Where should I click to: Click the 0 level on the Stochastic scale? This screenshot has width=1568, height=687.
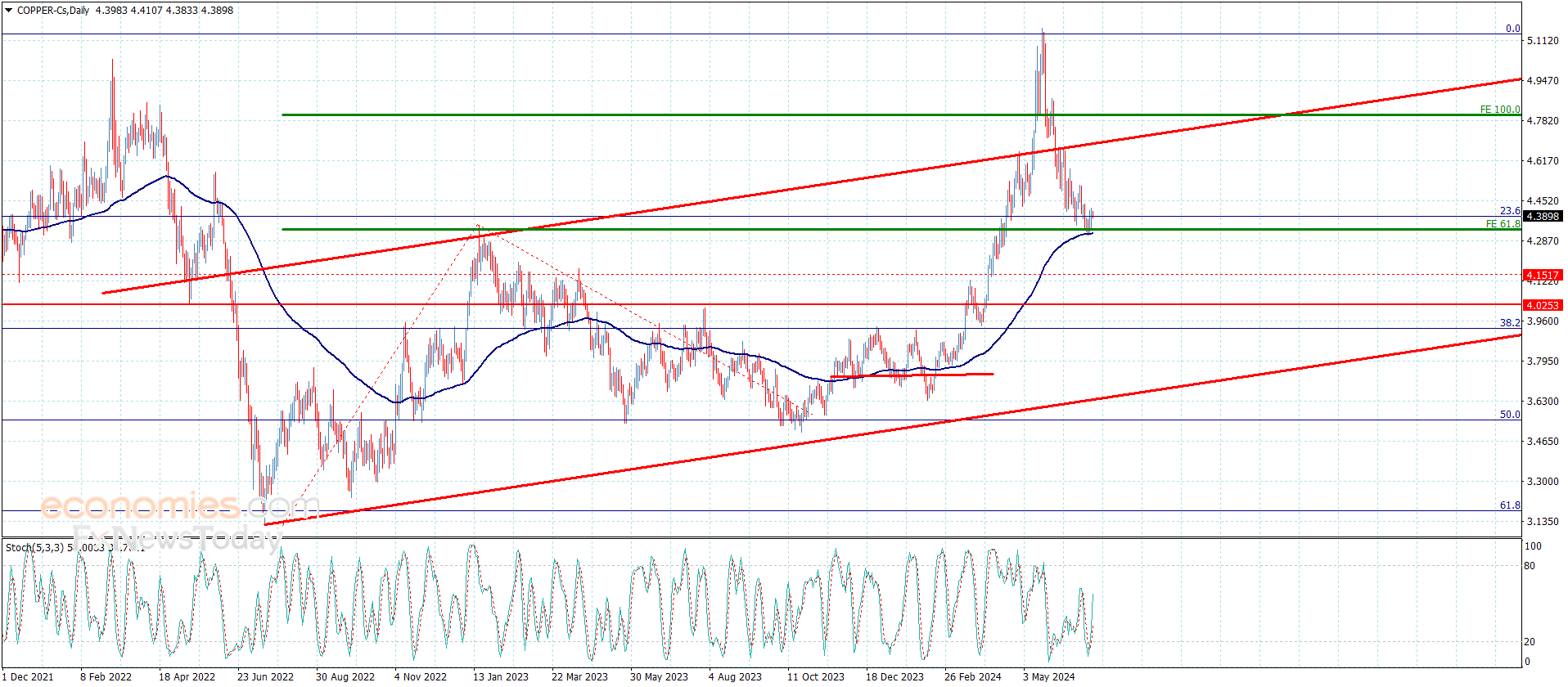click(x=1527, y=662)
